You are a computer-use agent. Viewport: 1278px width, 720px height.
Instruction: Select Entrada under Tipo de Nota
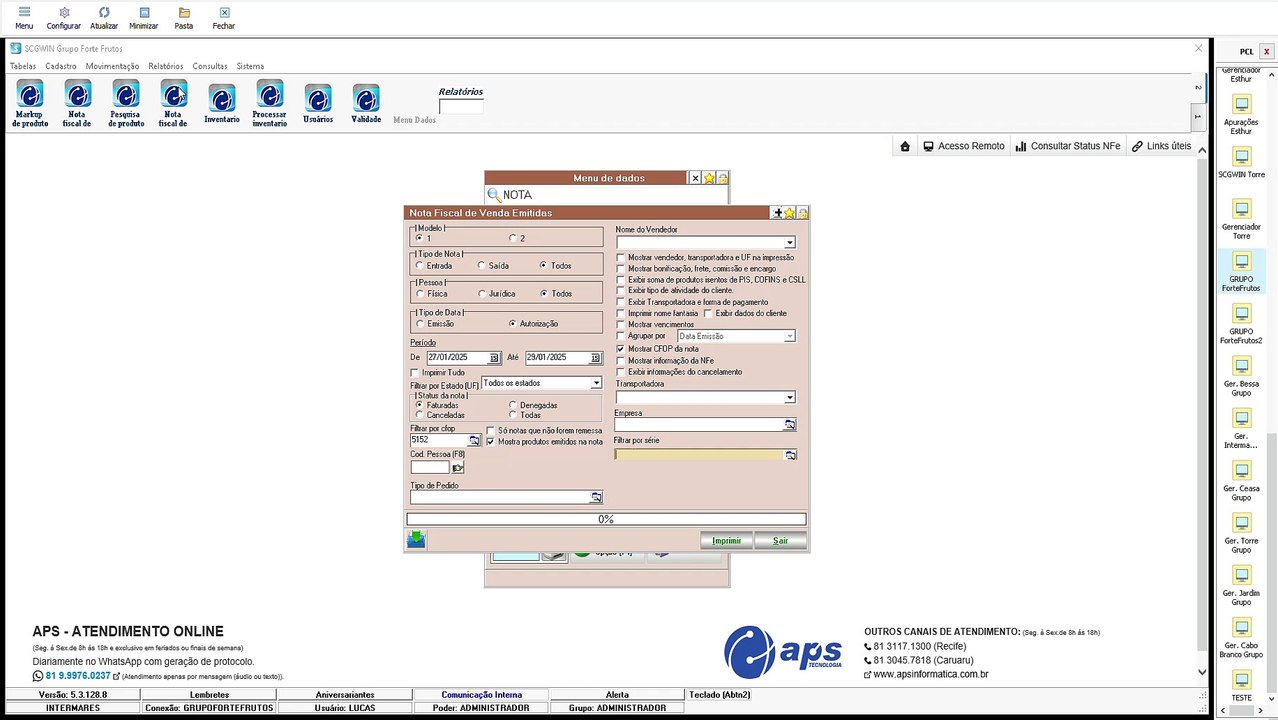tap(420, 266)
